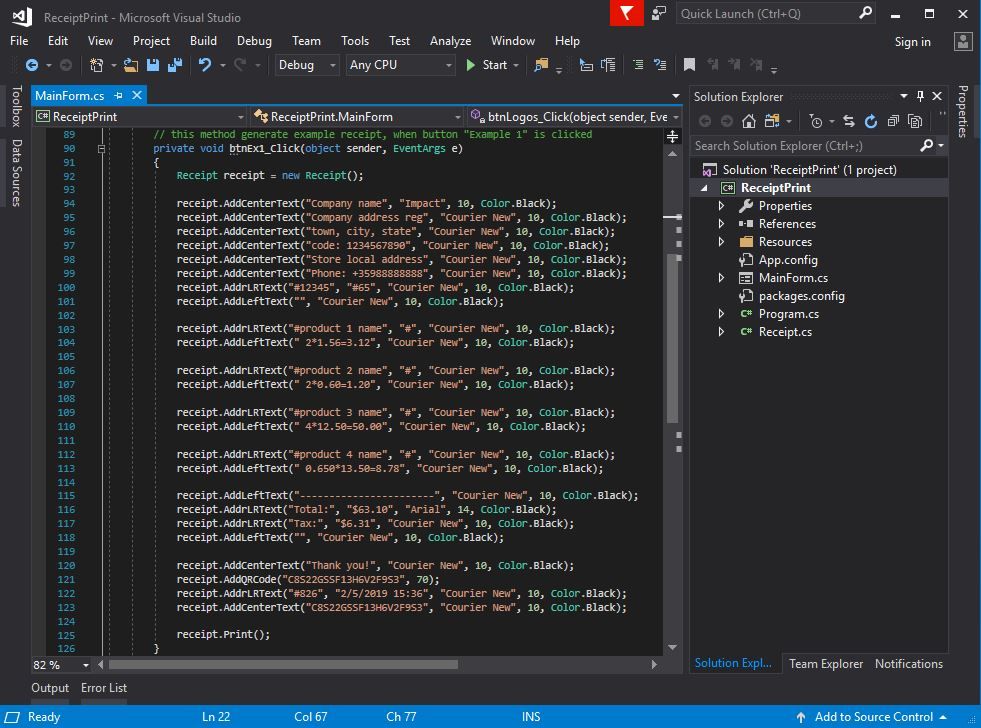Click Sync with Active Document icon
This screenshot has height=728, width=981.
pyautogui.click(x=848, y=121)
